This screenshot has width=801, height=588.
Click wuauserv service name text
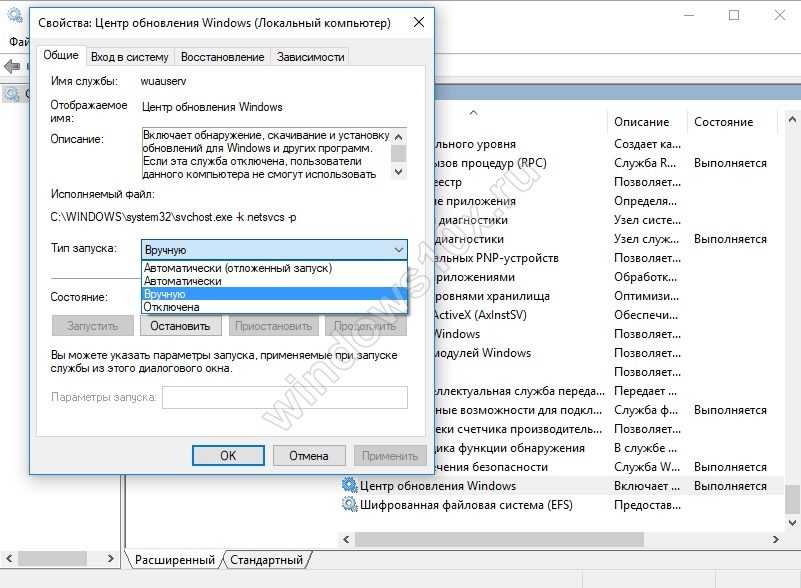point(163,81)
